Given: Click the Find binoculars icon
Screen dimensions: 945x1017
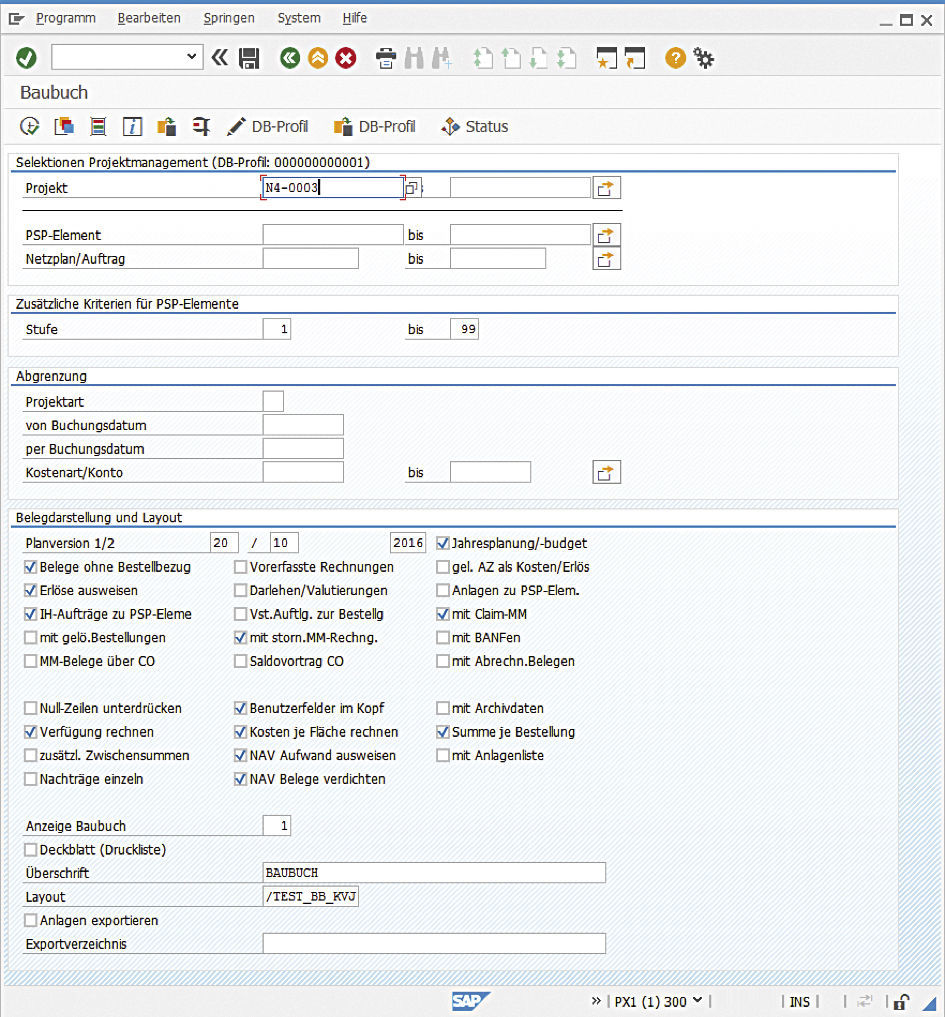Looking at the screenshot, I should (x=414, y=58).
